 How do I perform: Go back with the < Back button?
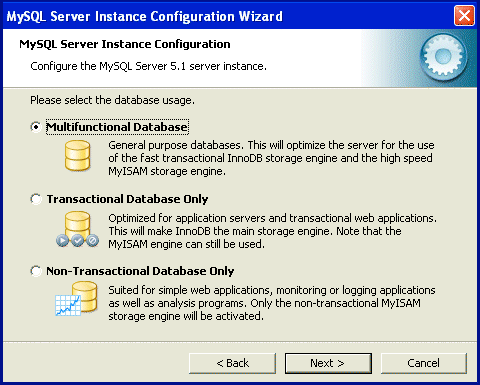(232, 363)
